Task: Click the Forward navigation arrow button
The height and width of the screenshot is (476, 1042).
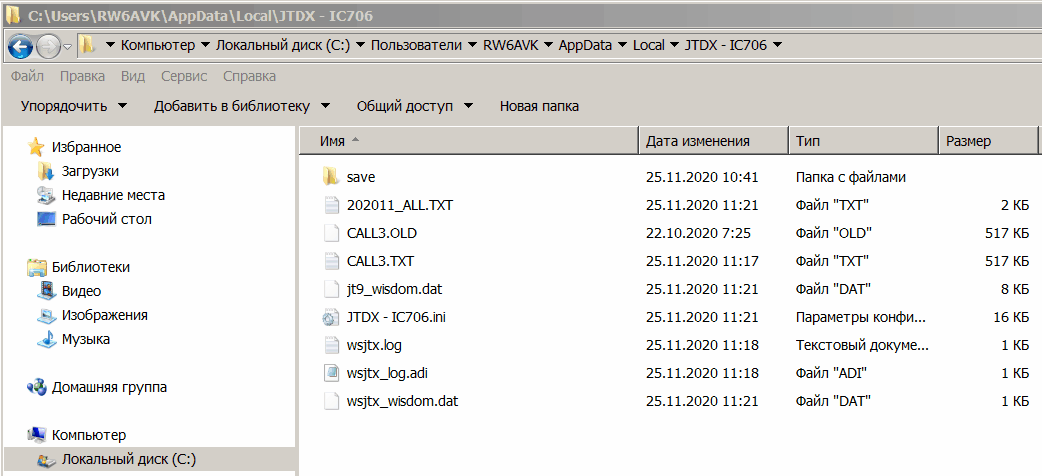Action: click(x=47, y=46)
